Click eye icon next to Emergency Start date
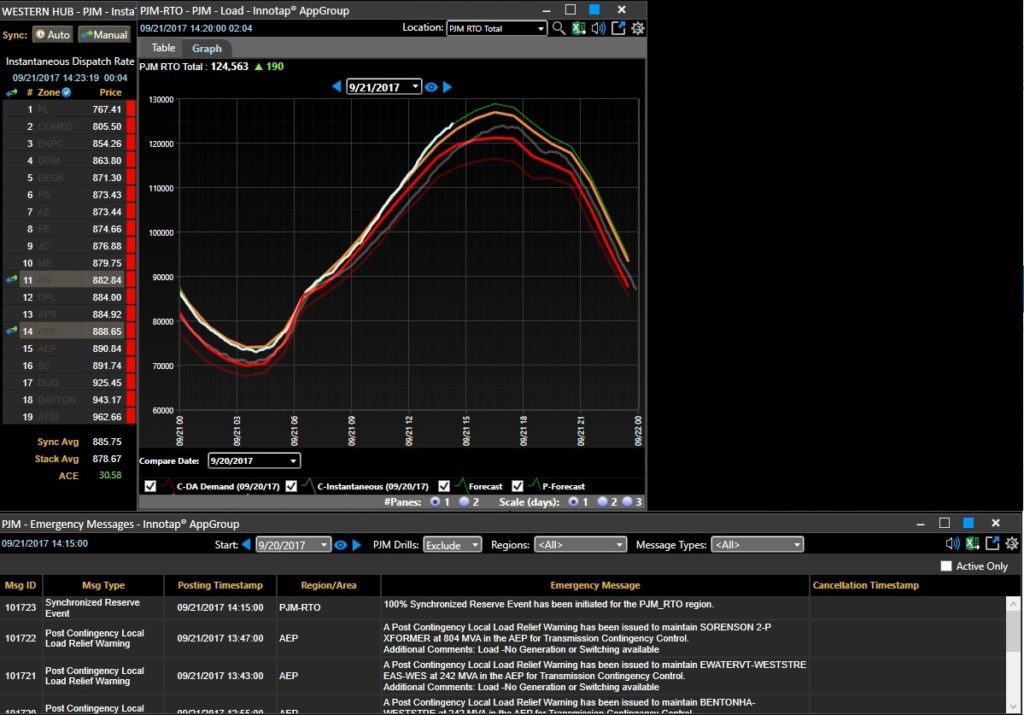Screen dimensions: 1024x715 (340, 545)
